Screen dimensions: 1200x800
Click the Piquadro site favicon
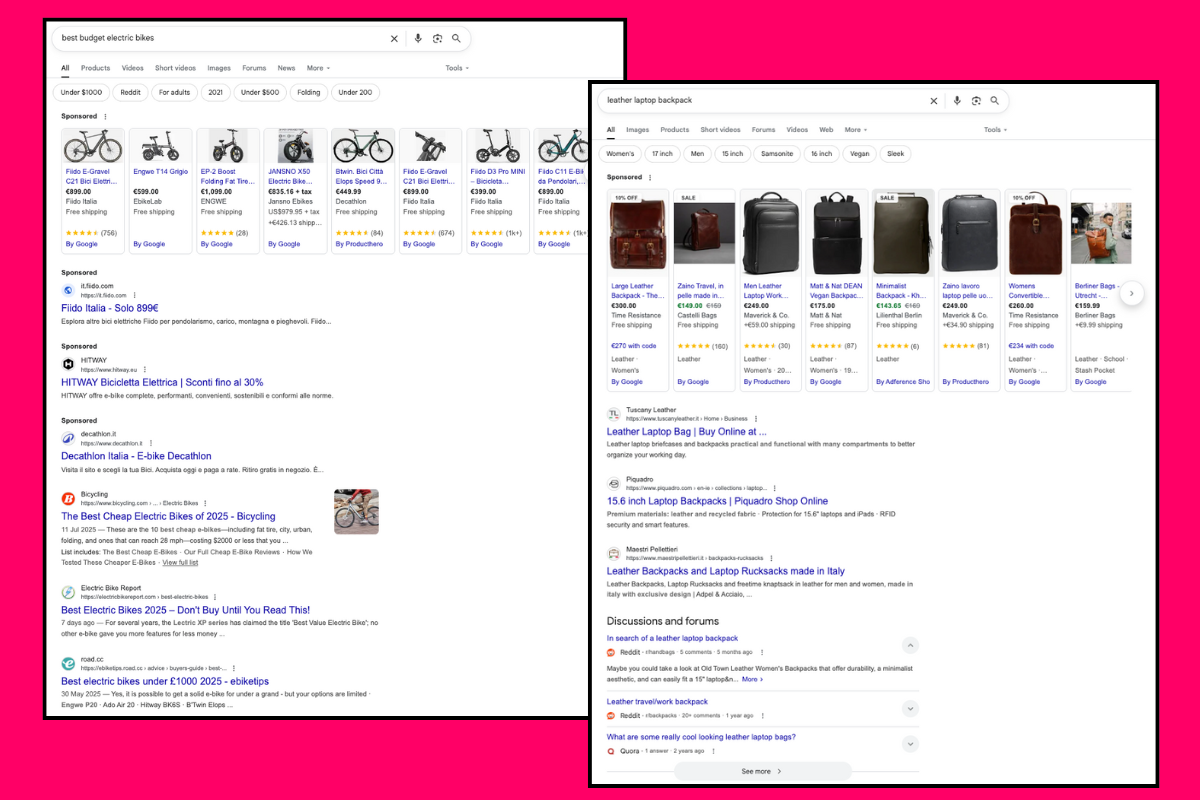click(x=614, y=484)
